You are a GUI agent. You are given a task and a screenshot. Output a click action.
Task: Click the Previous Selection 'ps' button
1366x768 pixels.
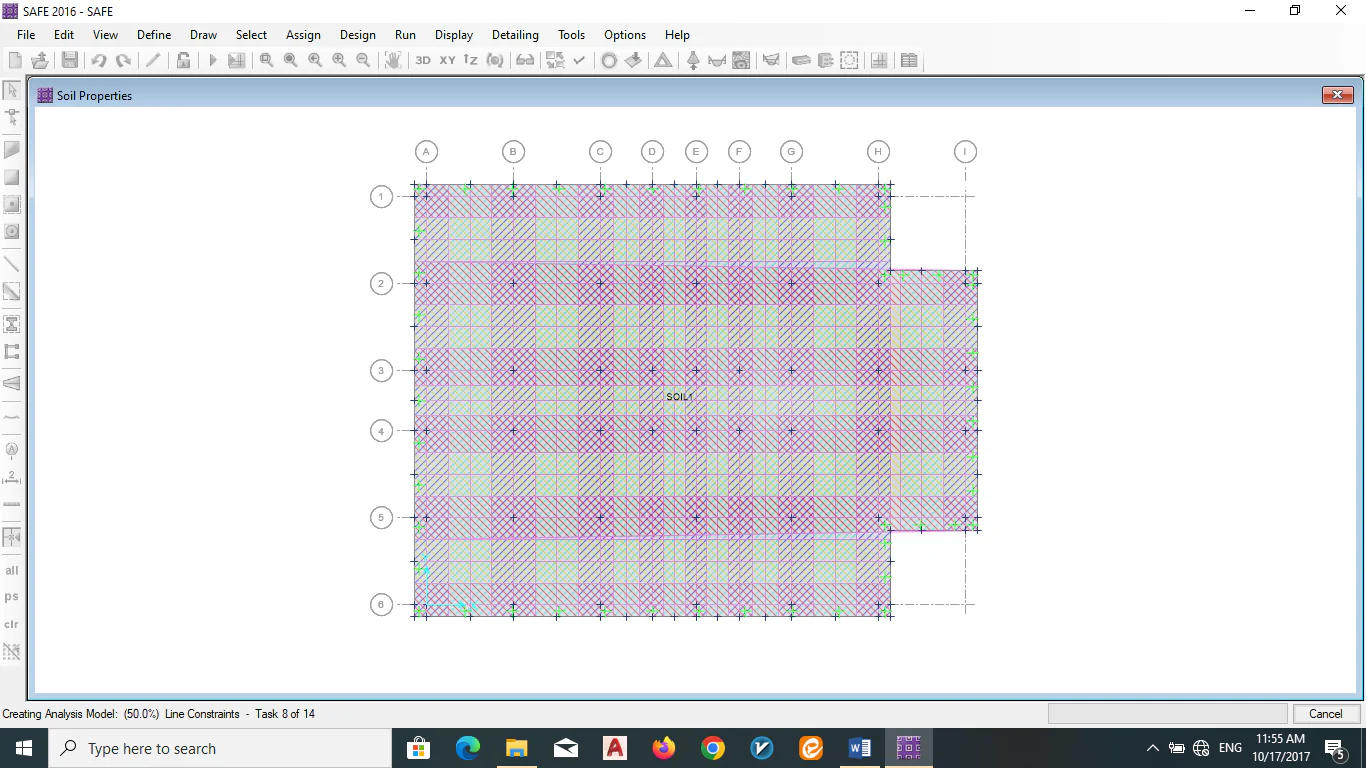pyautogui.click(x=12, y=597)
